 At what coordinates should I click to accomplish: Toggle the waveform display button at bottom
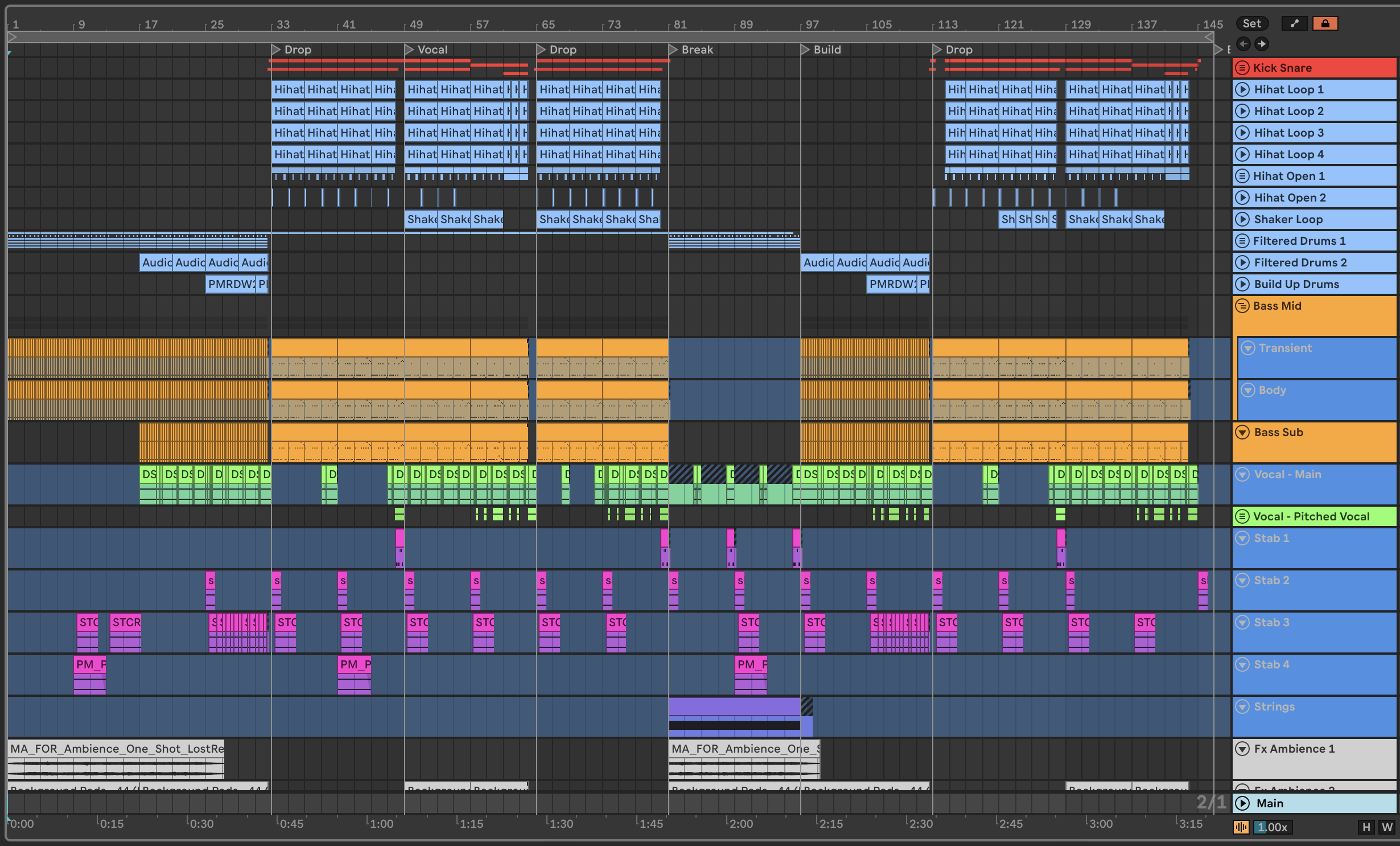point(1241,827)
